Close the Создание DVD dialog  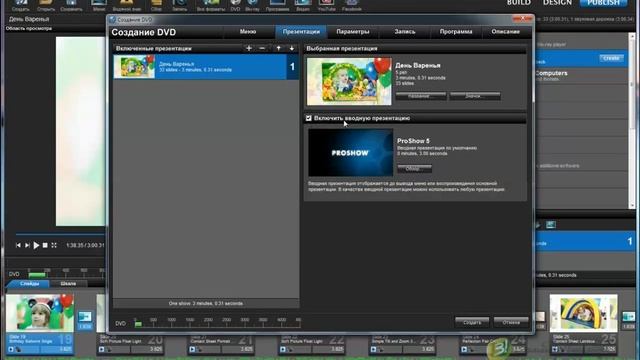click(522, 18)
